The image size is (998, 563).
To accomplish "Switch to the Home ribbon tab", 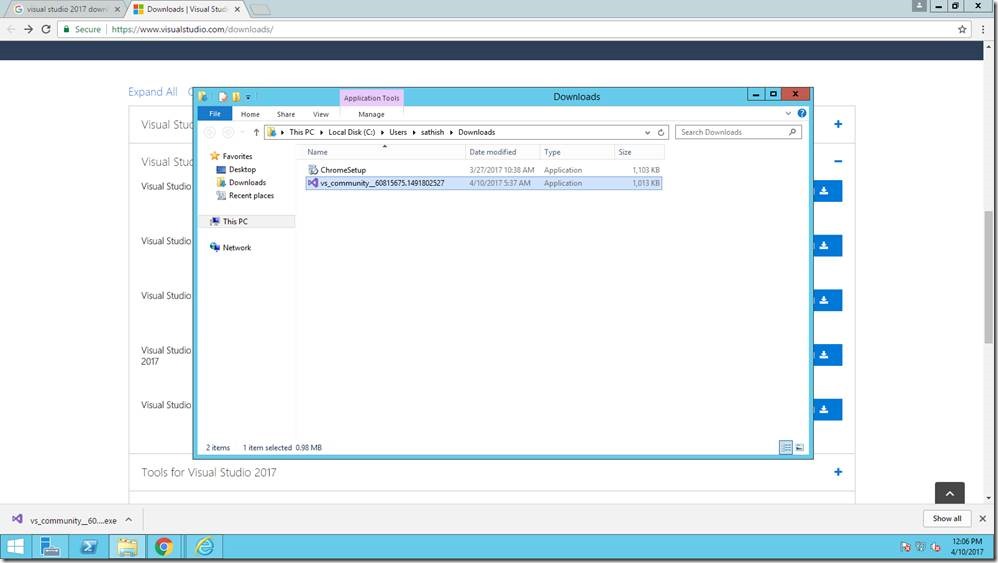I will (250, 115).
